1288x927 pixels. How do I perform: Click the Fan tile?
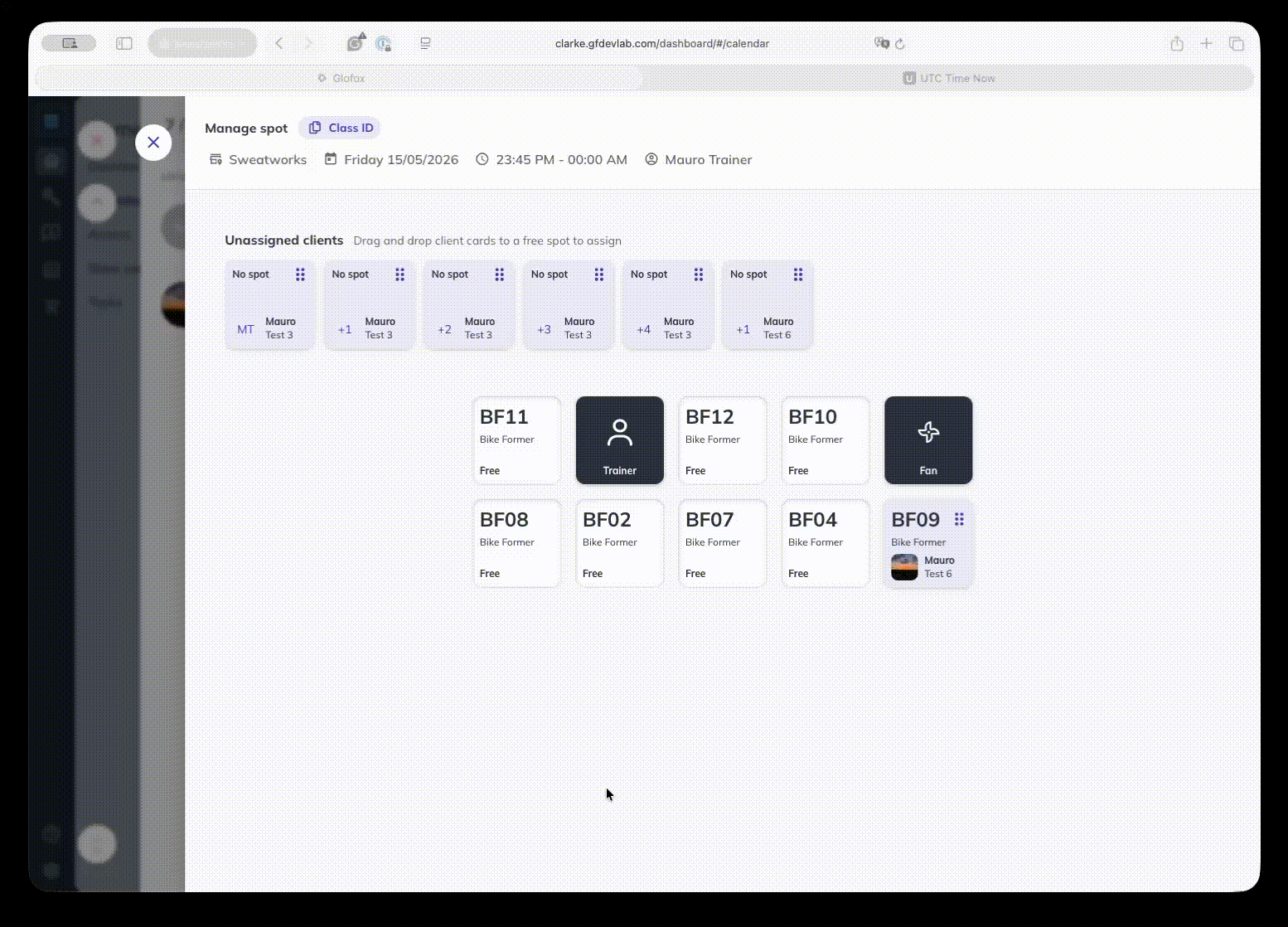928,440
